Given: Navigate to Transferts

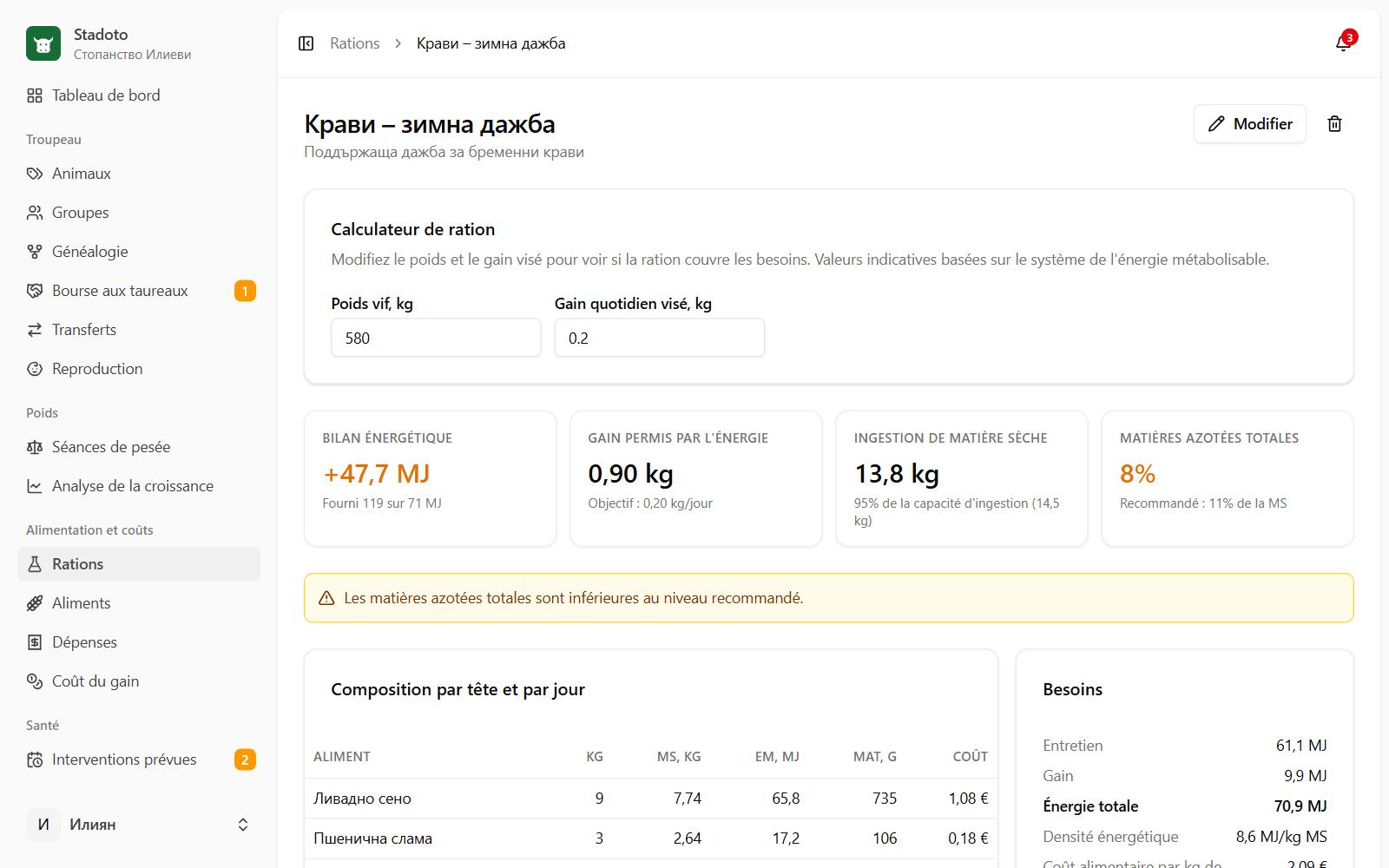Looking at the screenshot, I should (139, 330).
